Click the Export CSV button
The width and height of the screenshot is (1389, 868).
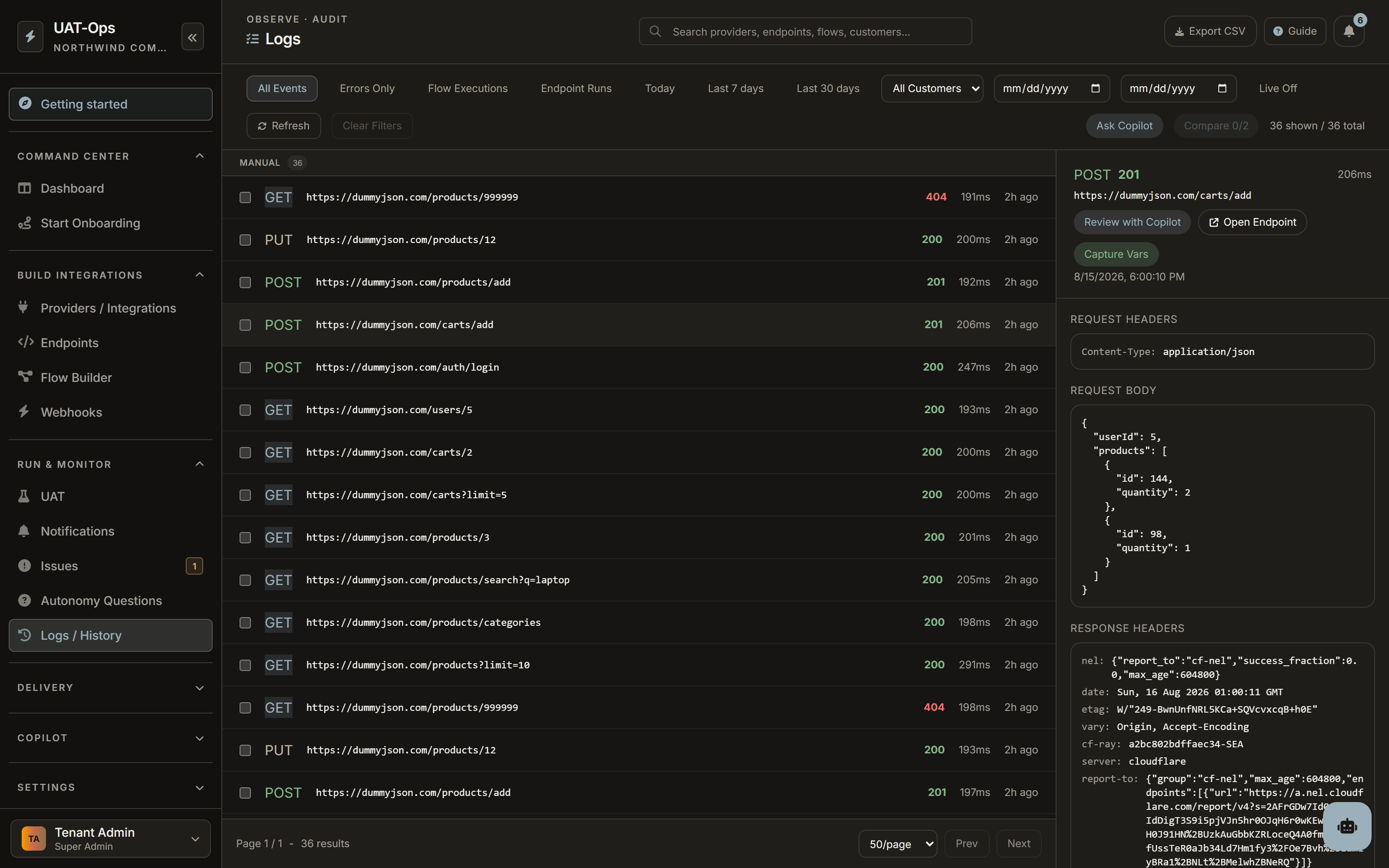pyautogui.click(x=1210, y=32)
